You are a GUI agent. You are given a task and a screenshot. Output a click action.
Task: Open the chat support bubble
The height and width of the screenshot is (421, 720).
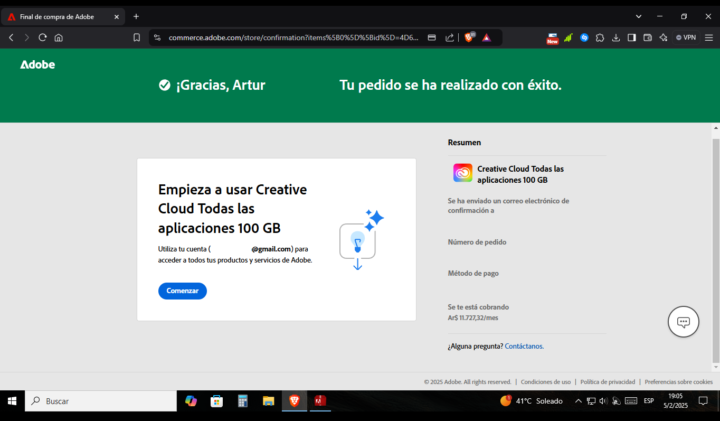tap(683, 321)
